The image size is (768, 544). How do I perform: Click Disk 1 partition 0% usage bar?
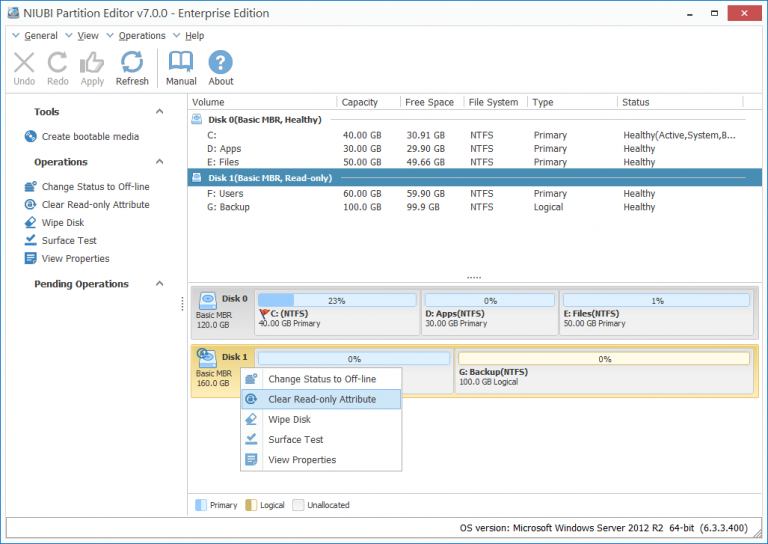point(354,358)
